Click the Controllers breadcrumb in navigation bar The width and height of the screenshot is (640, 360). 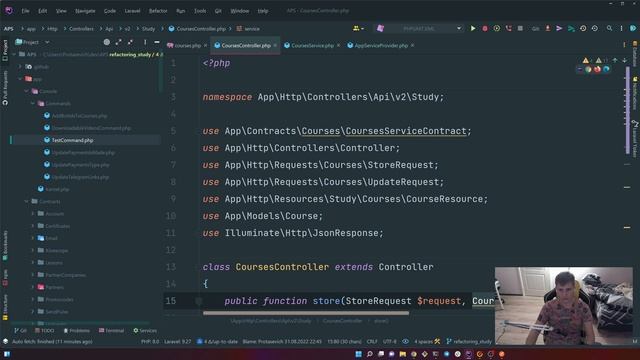(81, 29)
